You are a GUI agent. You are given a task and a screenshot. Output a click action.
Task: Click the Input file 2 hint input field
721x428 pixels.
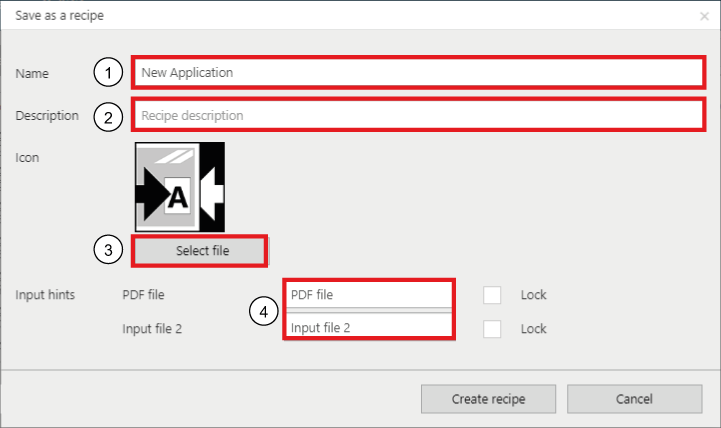click(x=369, y=327)
